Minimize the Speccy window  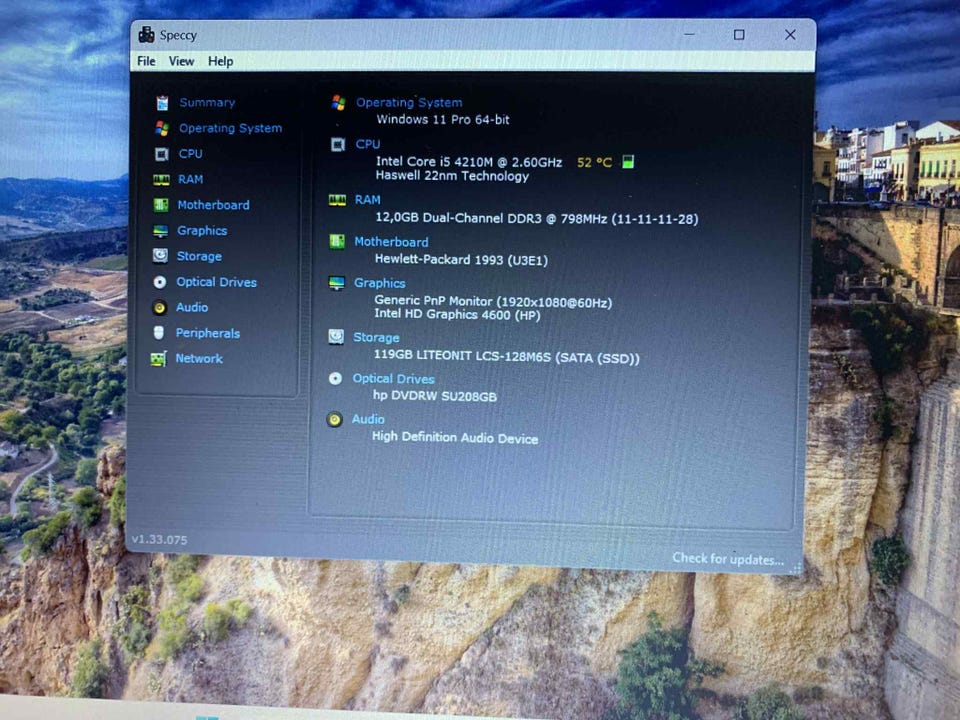[x=689, y=34]
